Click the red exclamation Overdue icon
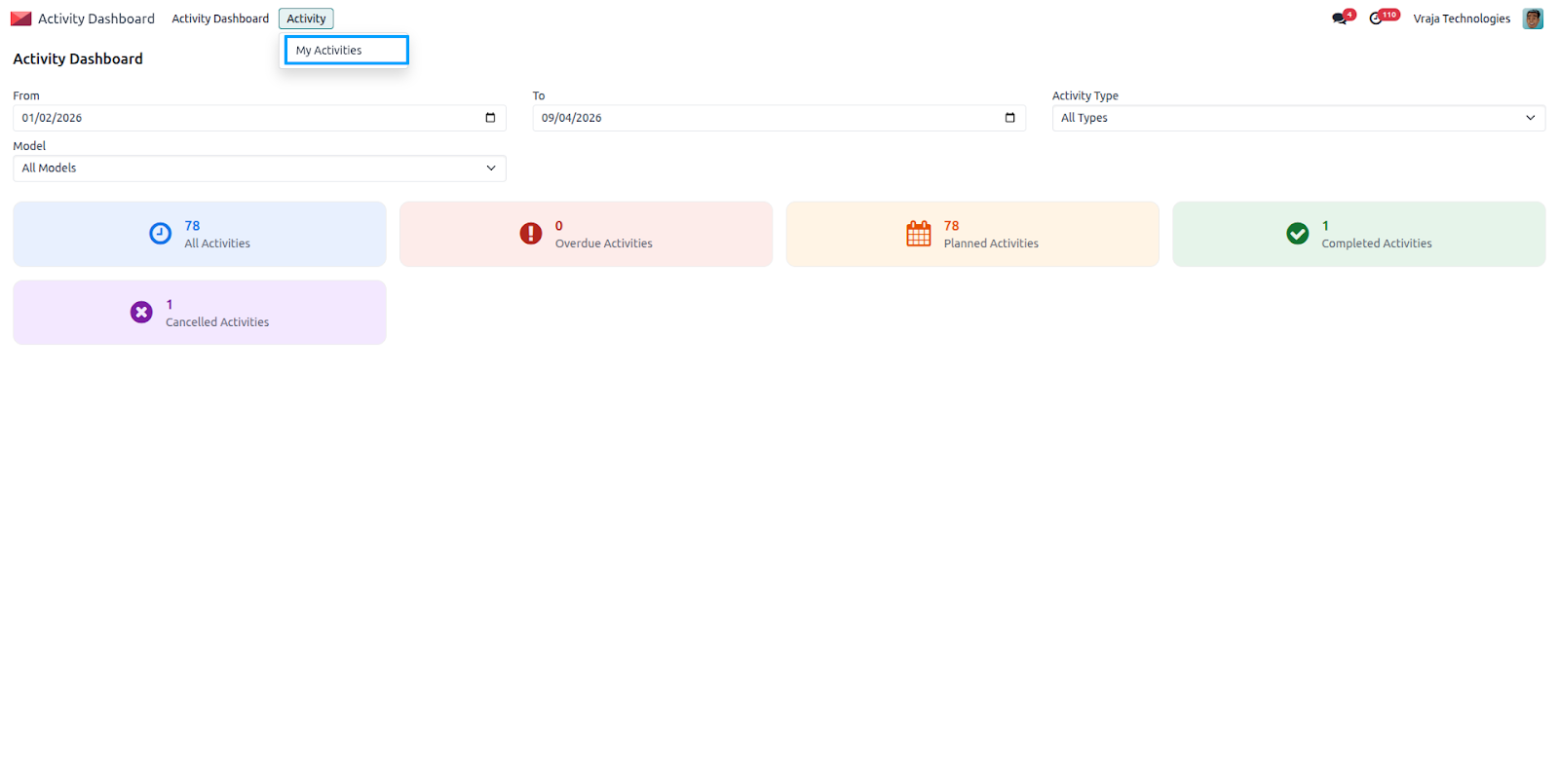 [530, 234]
